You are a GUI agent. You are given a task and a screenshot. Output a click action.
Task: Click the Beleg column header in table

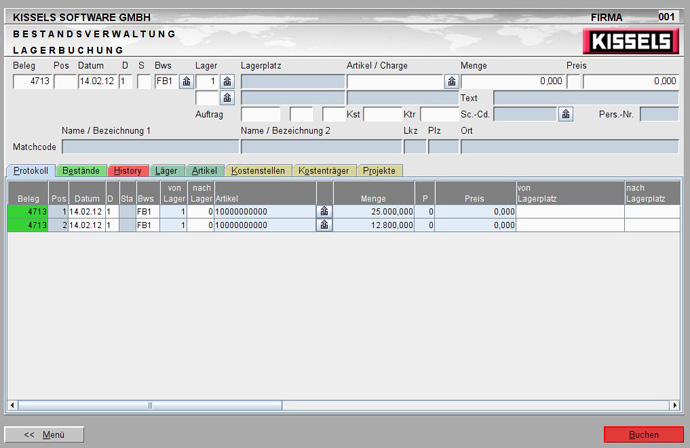pyautogui.click(x=28, y=193)
